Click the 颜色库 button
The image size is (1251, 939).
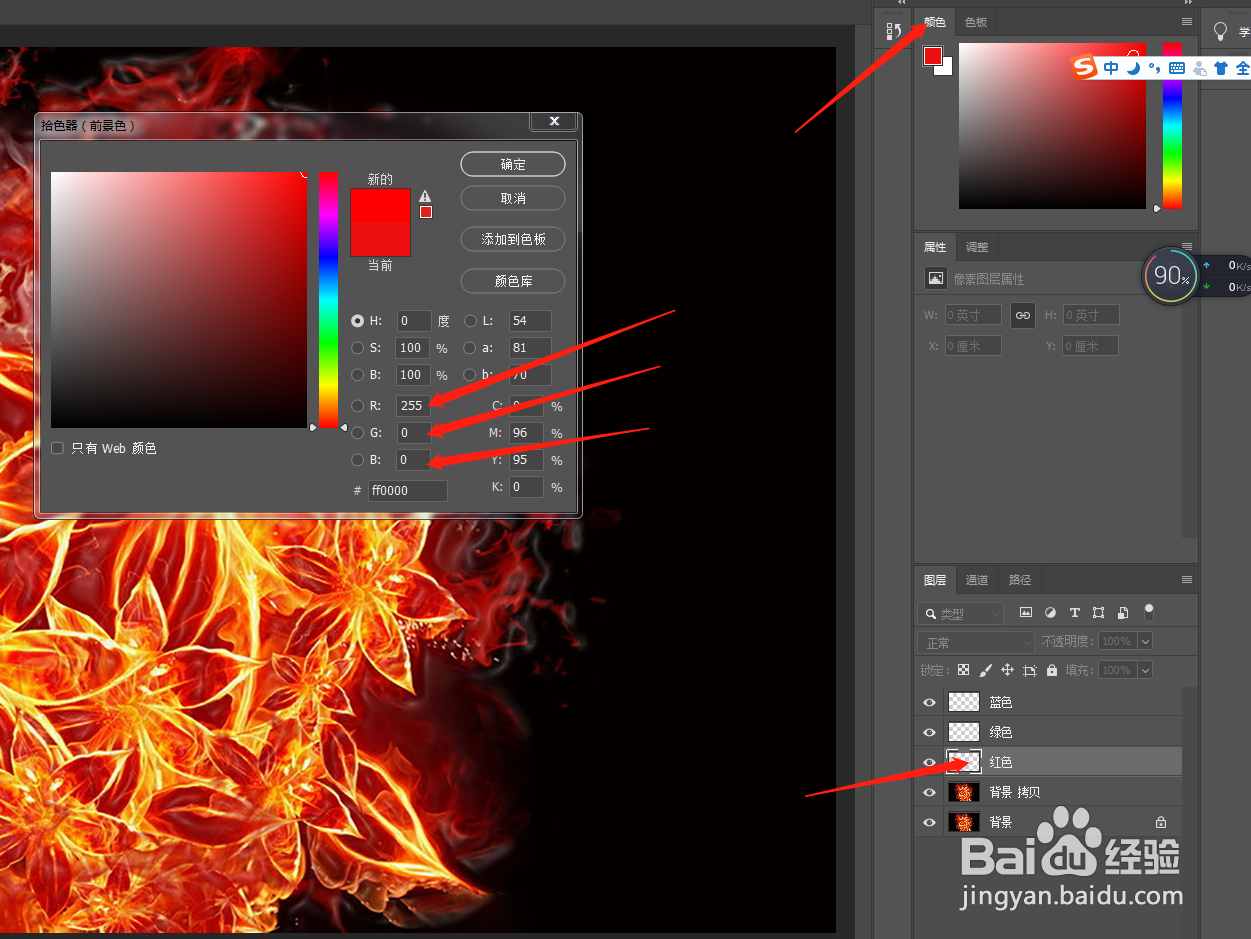point(513,281)
